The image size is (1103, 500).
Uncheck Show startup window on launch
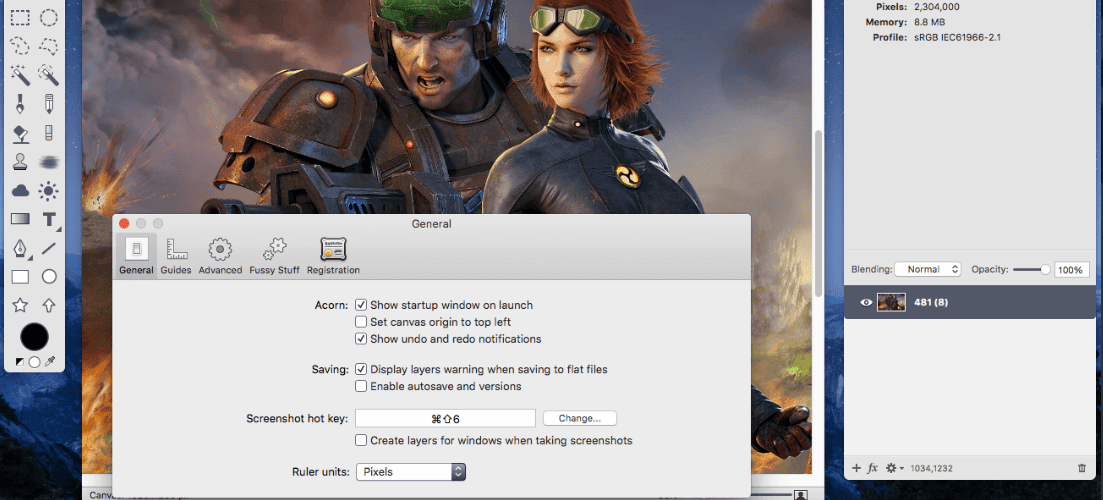(x=361, y=305)
